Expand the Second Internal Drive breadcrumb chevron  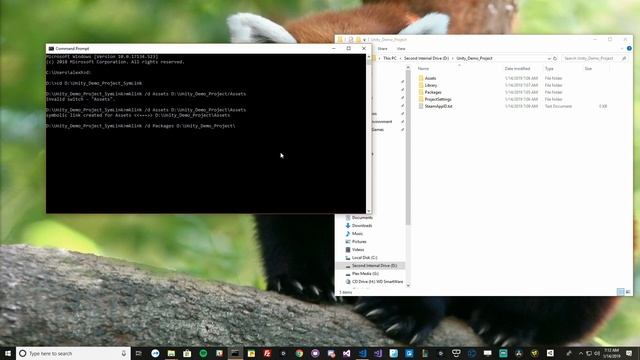pos(453,58)
